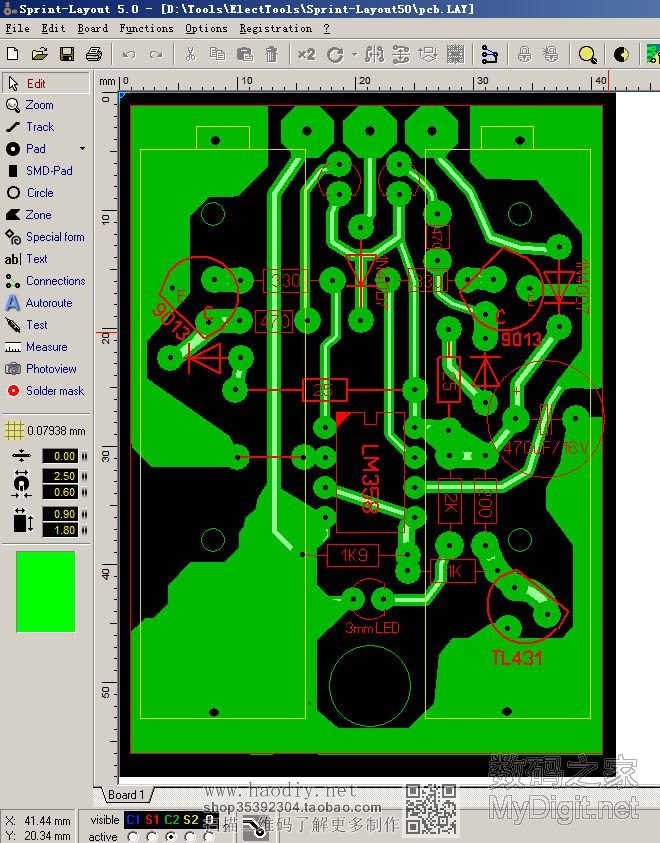Activate the Autoroute tool

tap(48, 303)
